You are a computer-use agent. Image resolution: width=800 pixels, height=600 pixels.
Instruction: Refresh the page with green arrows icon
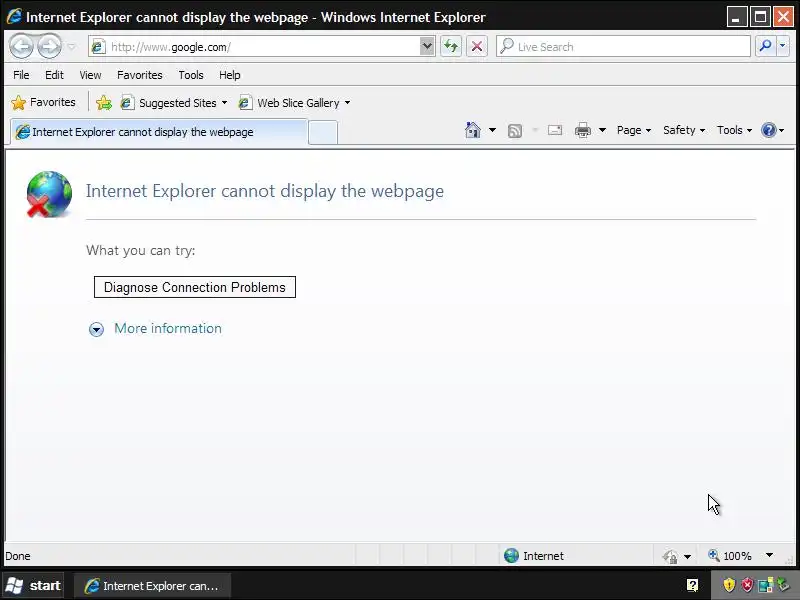(x=451, y=46)
